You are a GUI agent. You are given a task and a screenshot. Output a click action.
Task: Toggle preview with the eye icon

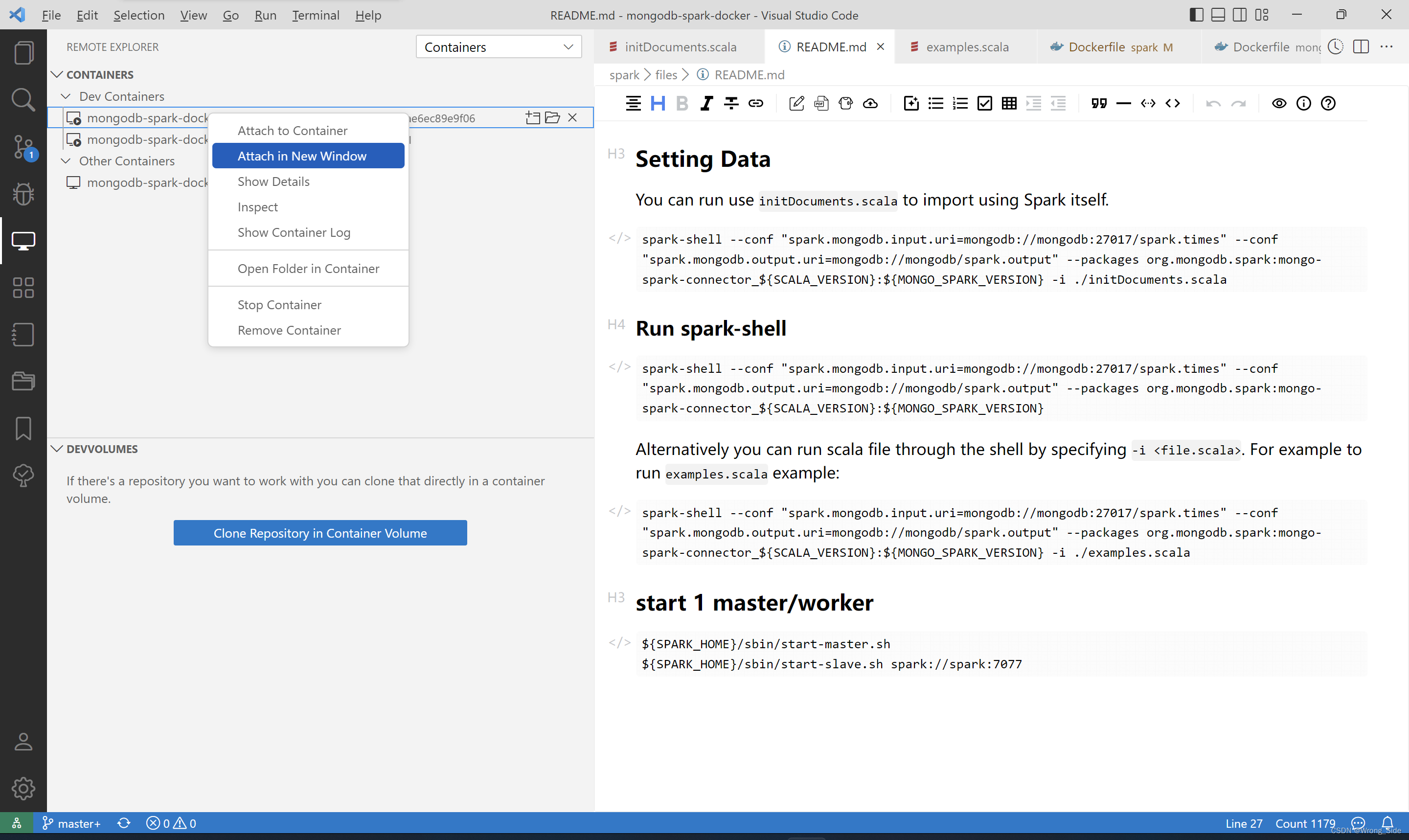point(1279,103)
